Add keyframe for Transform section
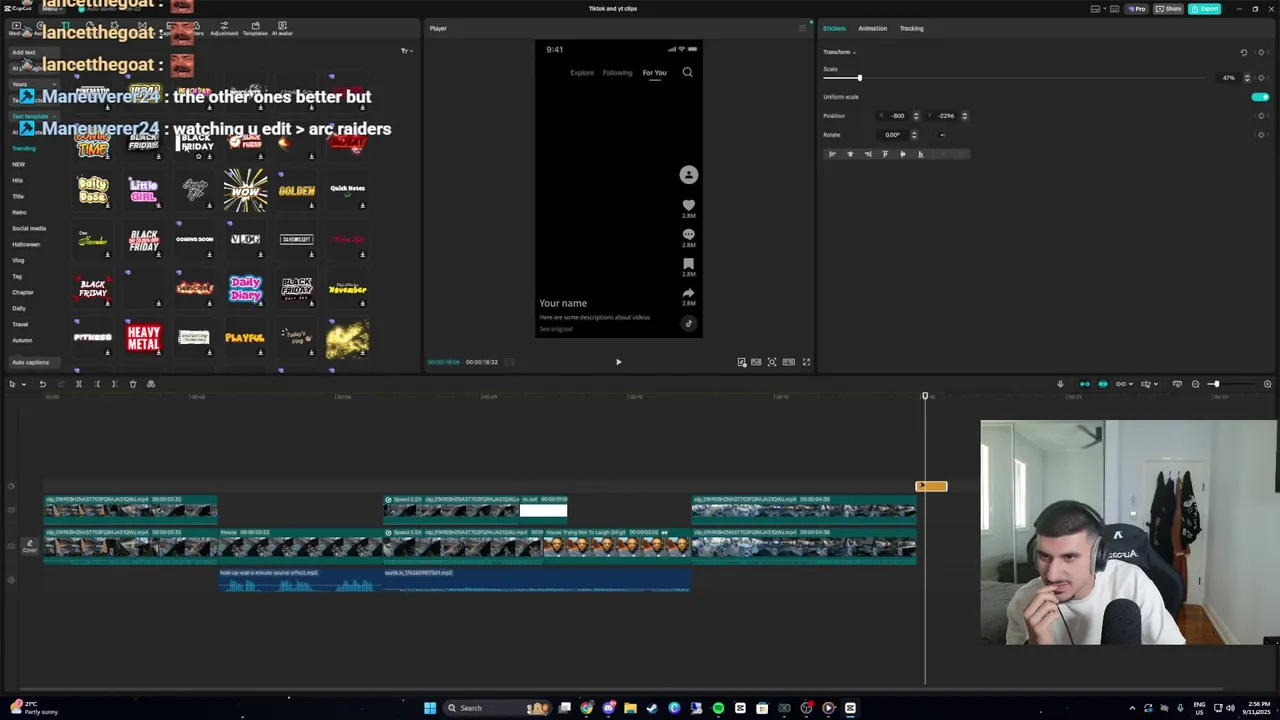 point(1261,52)
